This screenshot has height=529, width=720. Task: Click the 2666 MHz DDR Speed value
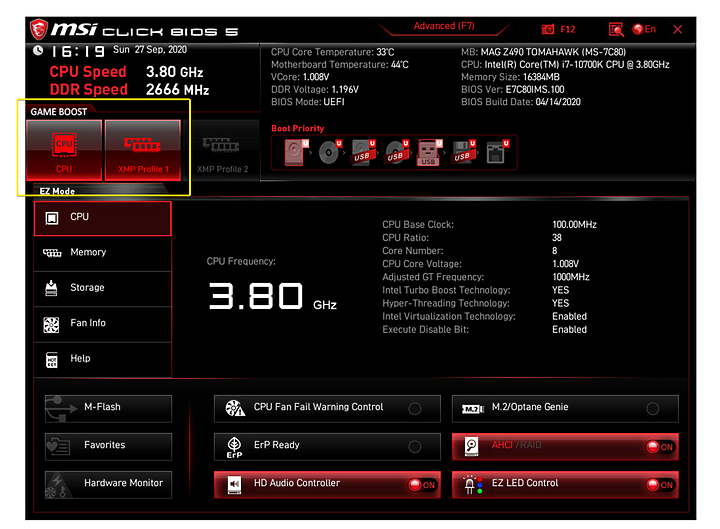click(177, 90)
